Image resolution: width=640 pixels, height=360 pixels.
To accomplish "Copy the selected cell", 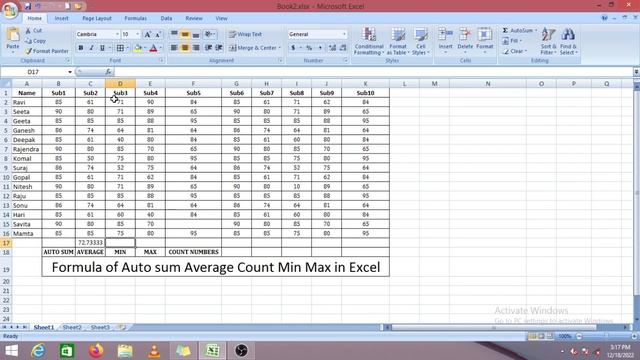I will click(x=35, y=41).
